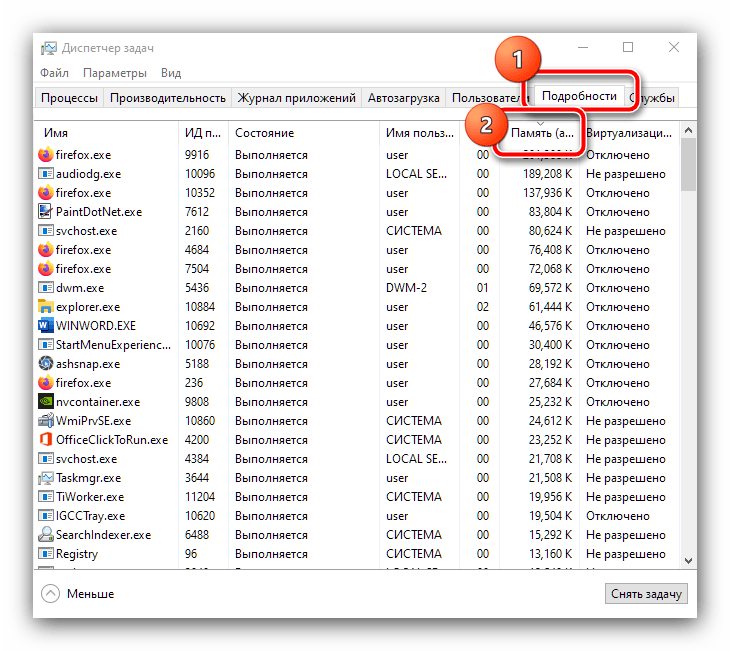The height and width of the screenshot is (651, 730).
Task: Click the firefox.exe icon for PID 4684
Action: click(x=46, y=250)
